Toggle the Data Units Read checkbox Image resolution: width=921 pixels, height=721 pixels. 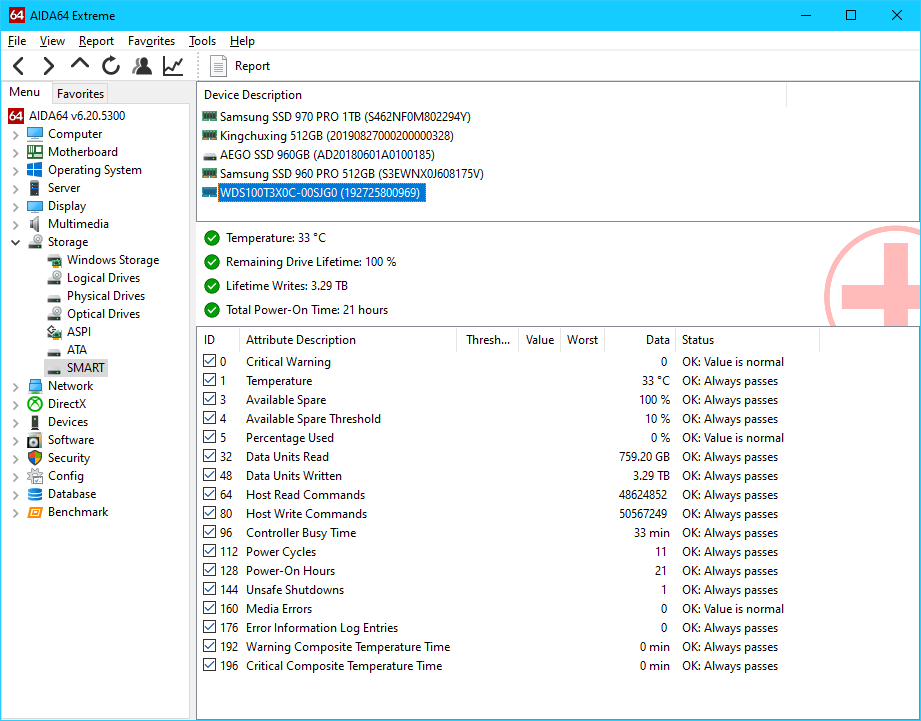[209, 456]
